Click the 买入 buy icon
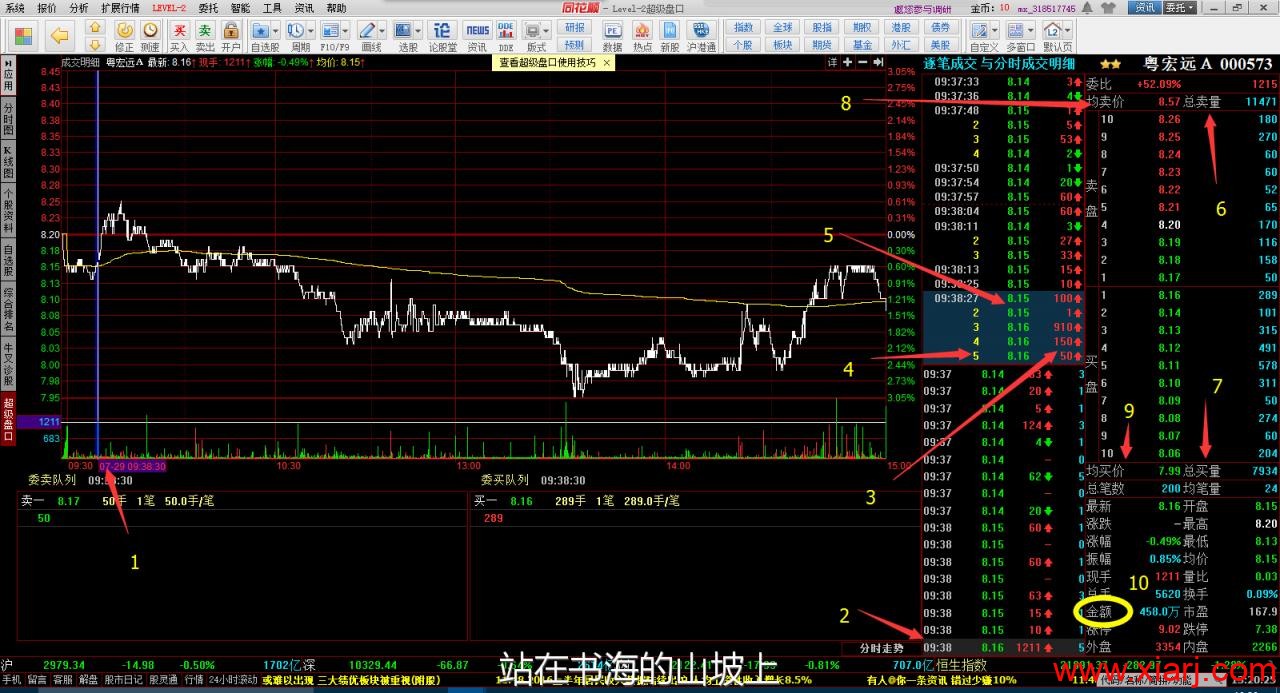This screenshot has height=693, width=1280. pyautogui.click(x=178, y=36)
